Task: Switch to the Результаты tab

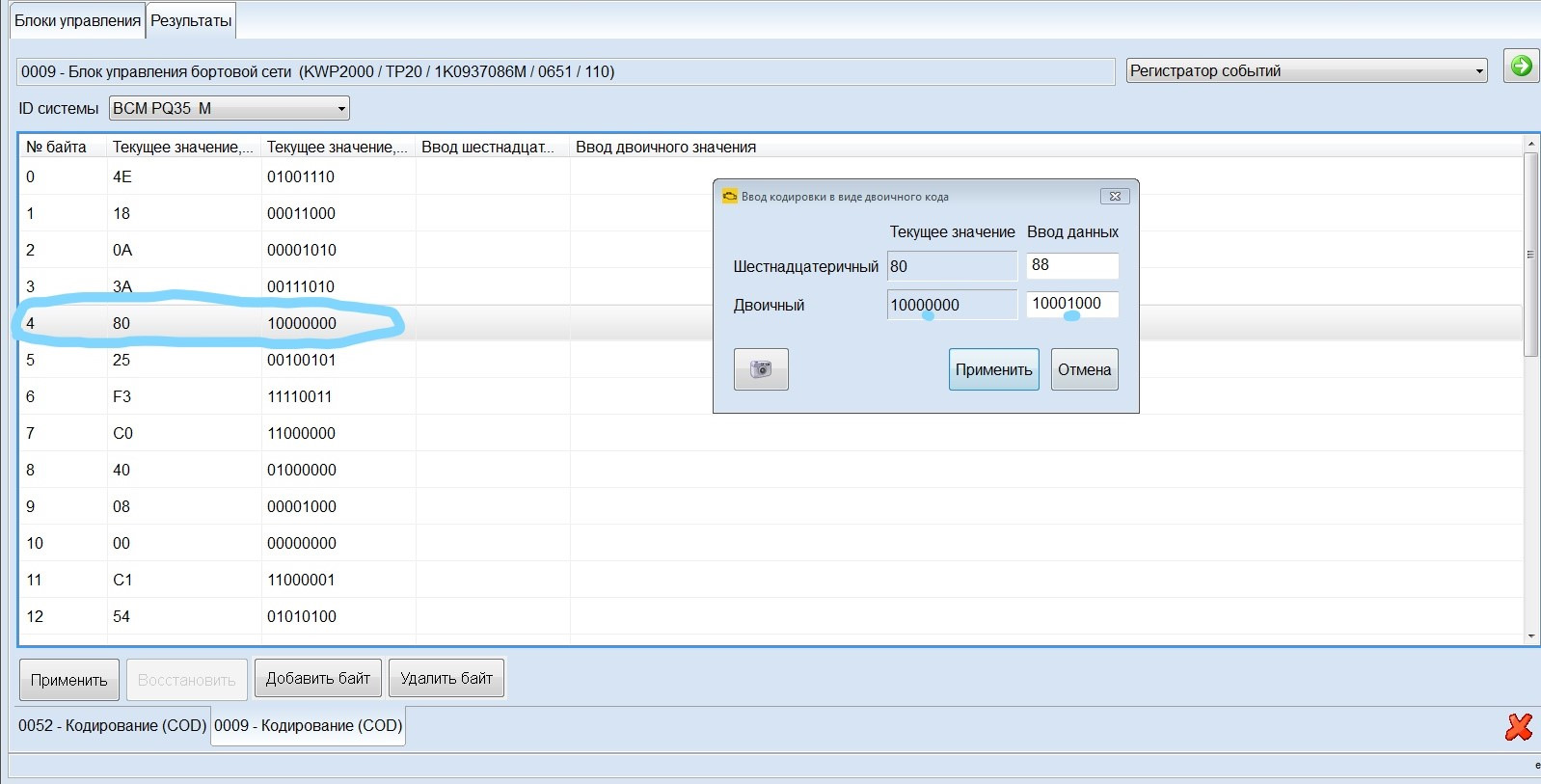Action: [191, 20]
